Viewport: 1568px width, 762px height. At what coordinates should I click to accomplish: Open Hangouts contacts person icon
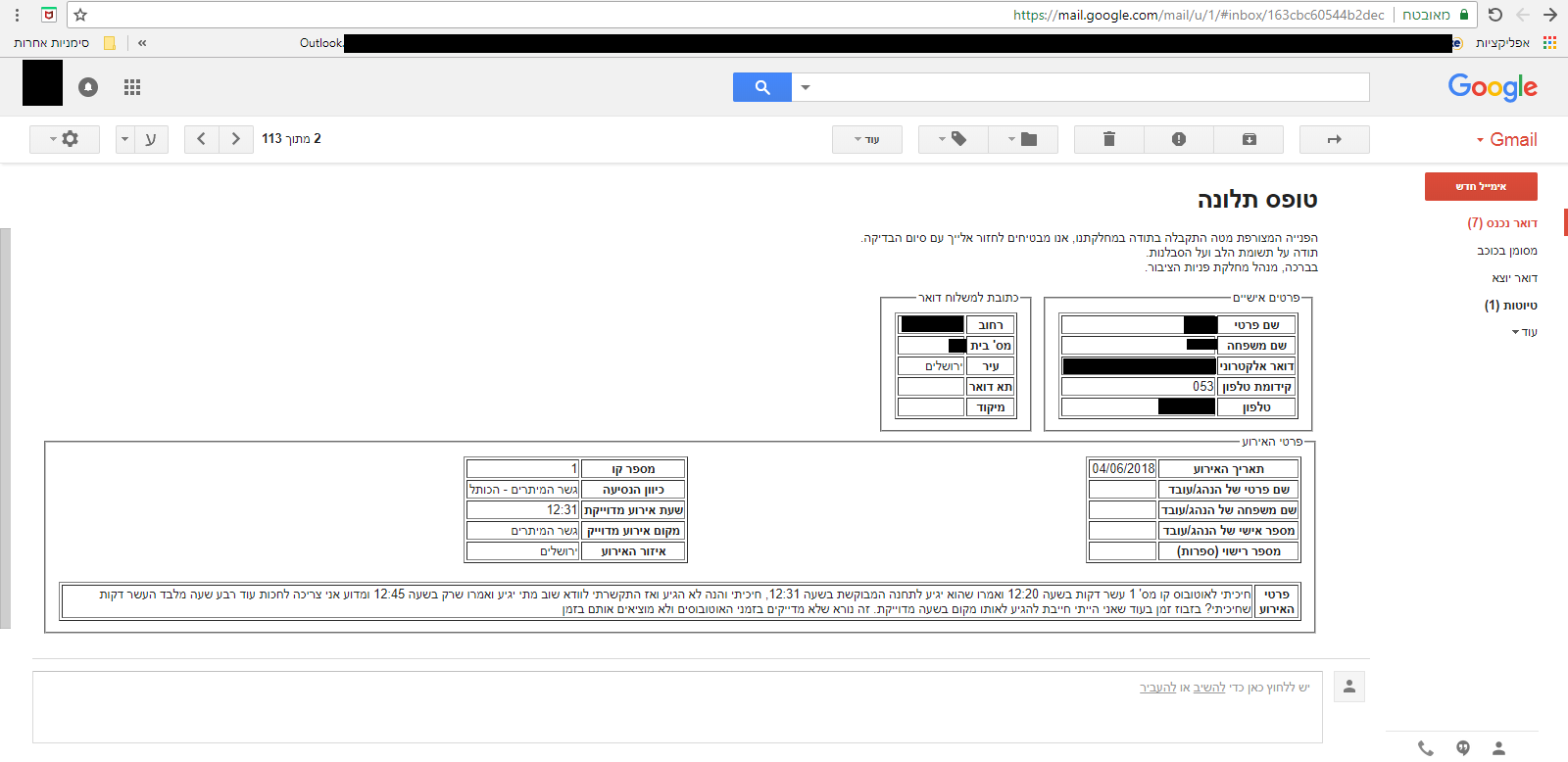(x=1498, y=748)
